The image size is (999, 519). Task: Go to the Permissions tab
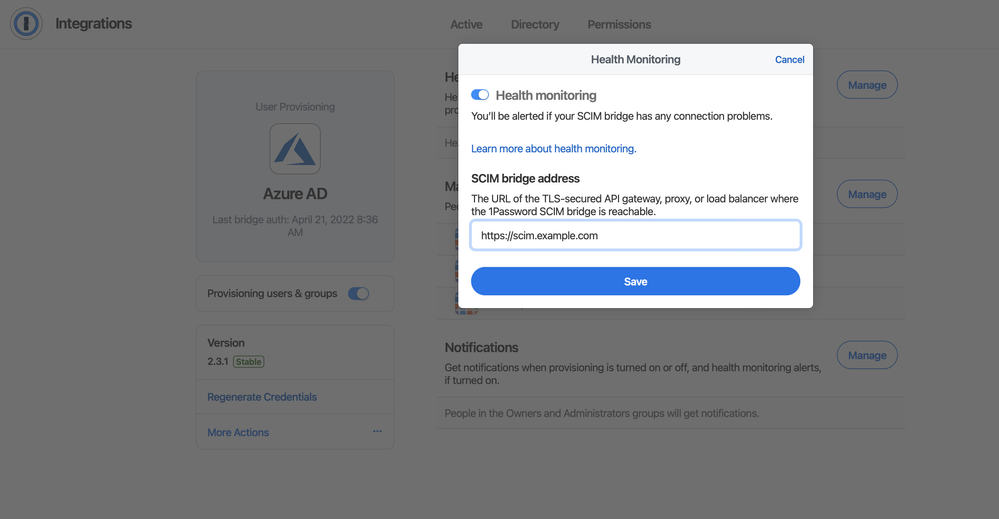point(619,24)
